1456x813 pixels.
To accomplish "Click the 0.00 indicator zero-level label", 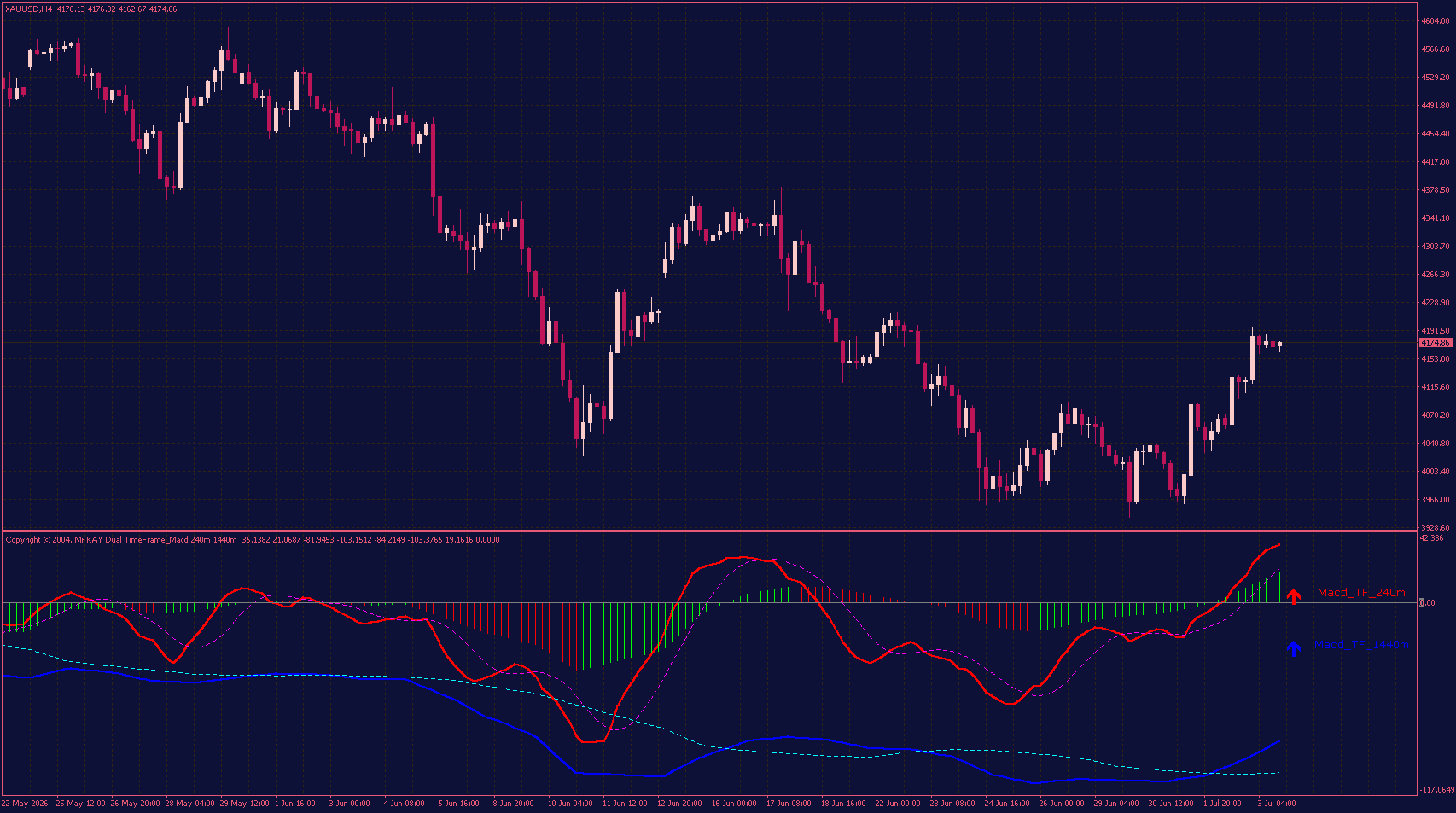I will 1428,603.
